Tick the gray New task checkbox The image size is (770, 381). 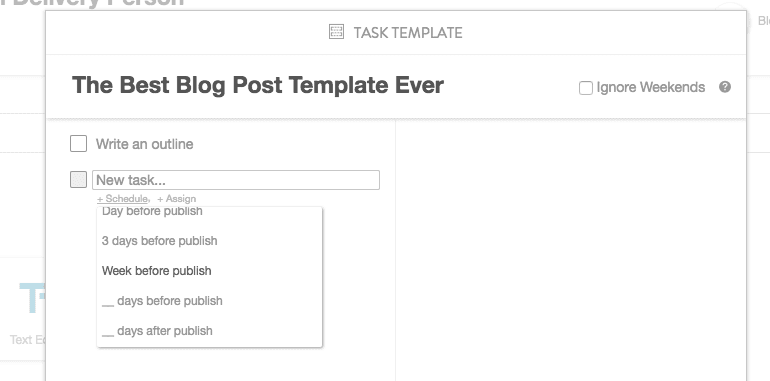(79, 180)
